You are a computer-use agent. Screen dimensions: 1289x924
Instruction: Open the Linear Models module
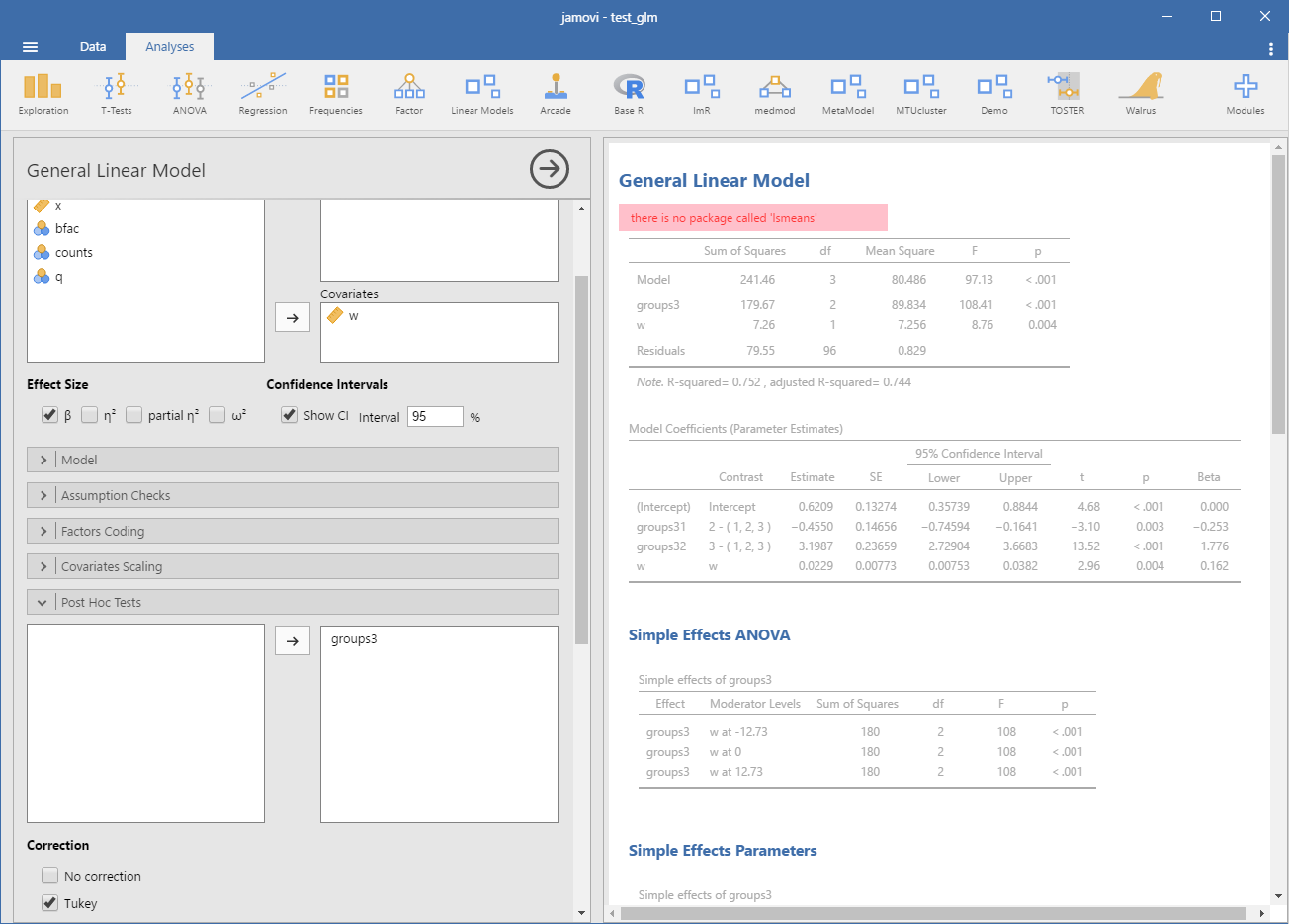(x=482, y=94)
